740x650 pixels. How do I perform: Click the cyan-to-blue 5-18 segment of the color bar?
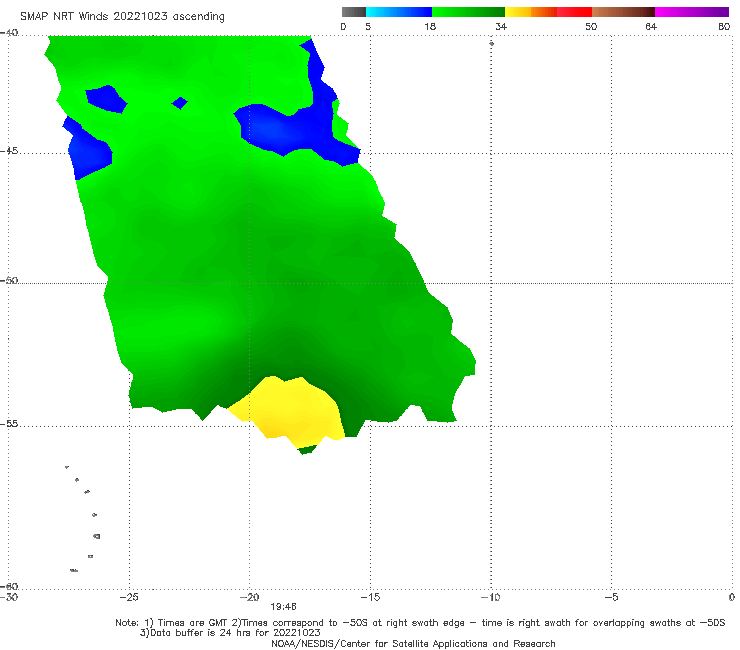click(399, 12)
